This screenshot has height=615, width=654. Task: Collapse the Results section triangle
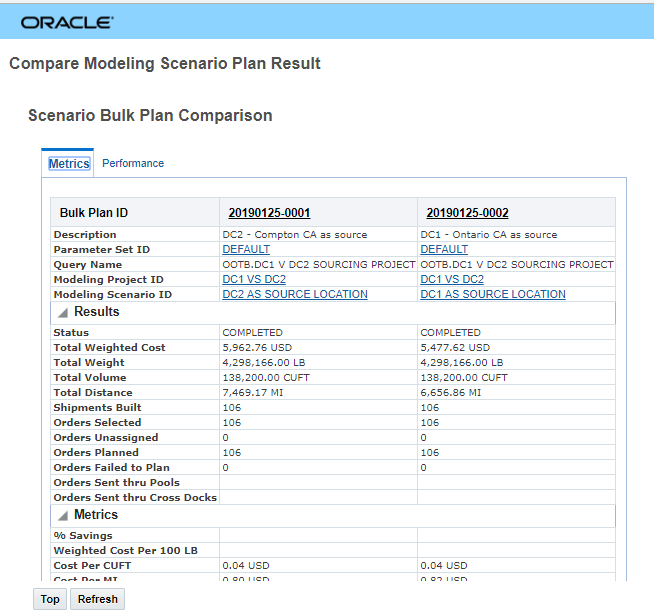[62, 313]
